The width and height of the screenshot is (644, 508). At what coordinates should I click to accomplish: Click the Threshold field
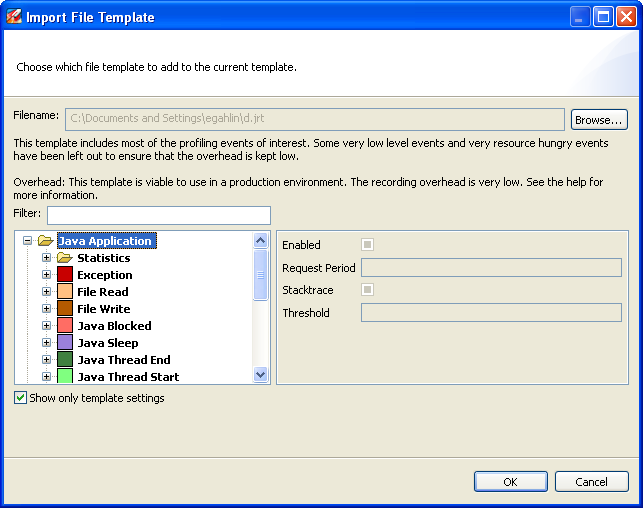pyautogui.click(x=491, y=313)
